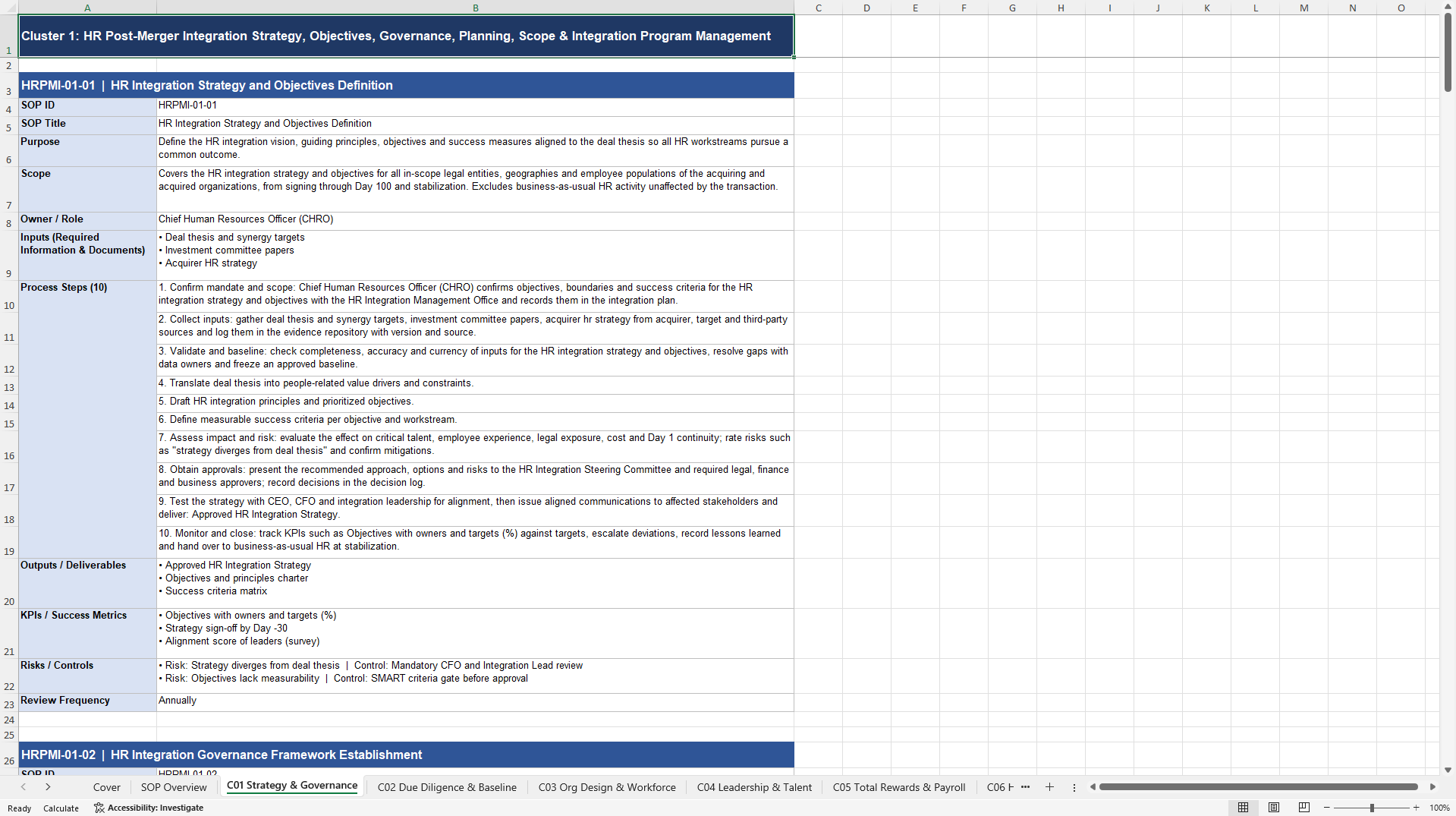Viewport: 1456px width, 816px height.
Task: Select row 10 header
Action: pos(9,297)
